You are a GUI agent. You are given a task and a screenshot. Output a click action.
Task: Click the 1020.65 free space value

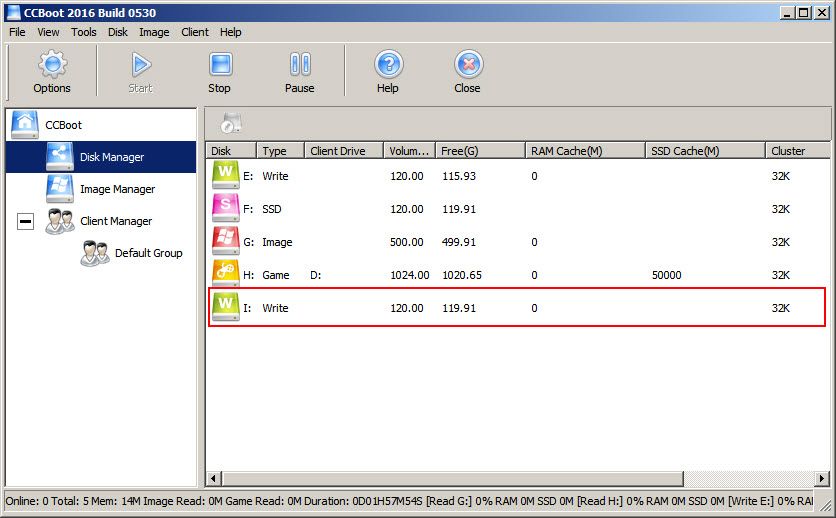[462, 275]
